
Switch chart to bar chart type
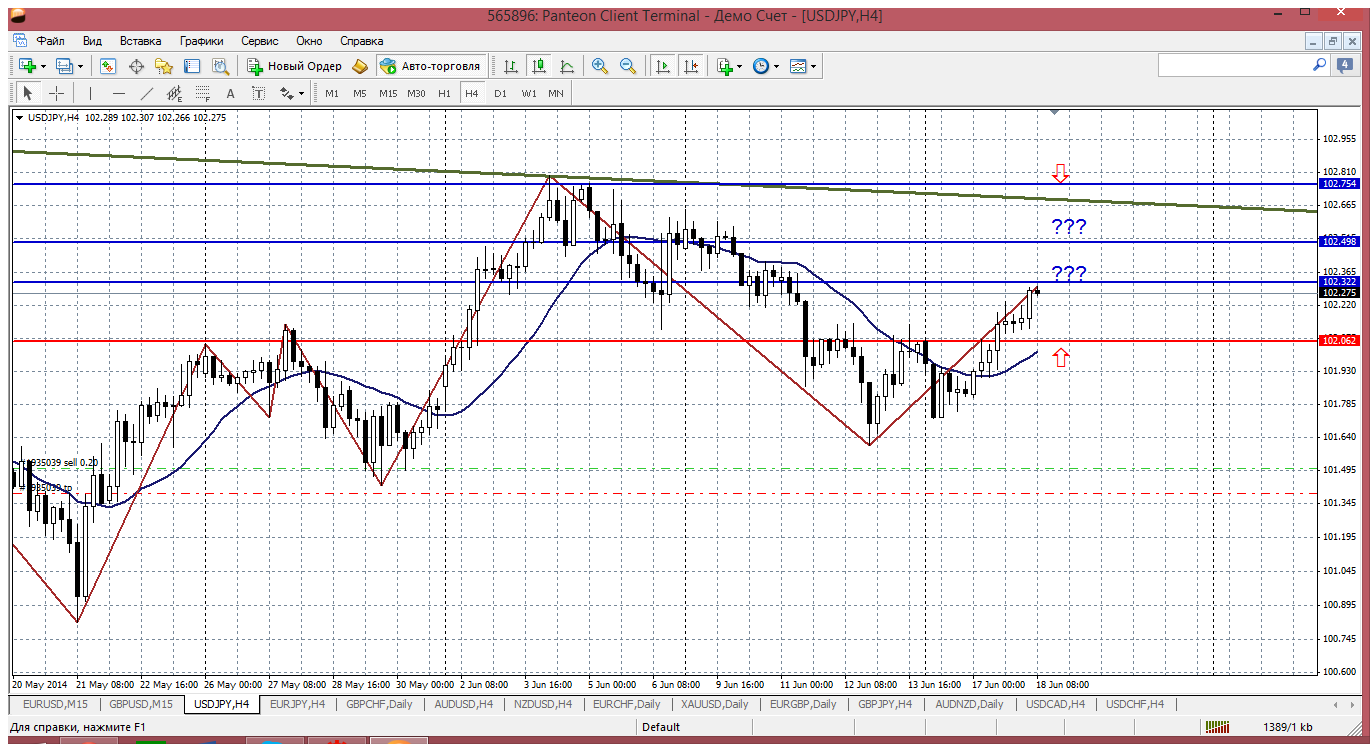[x=511, y=66]
